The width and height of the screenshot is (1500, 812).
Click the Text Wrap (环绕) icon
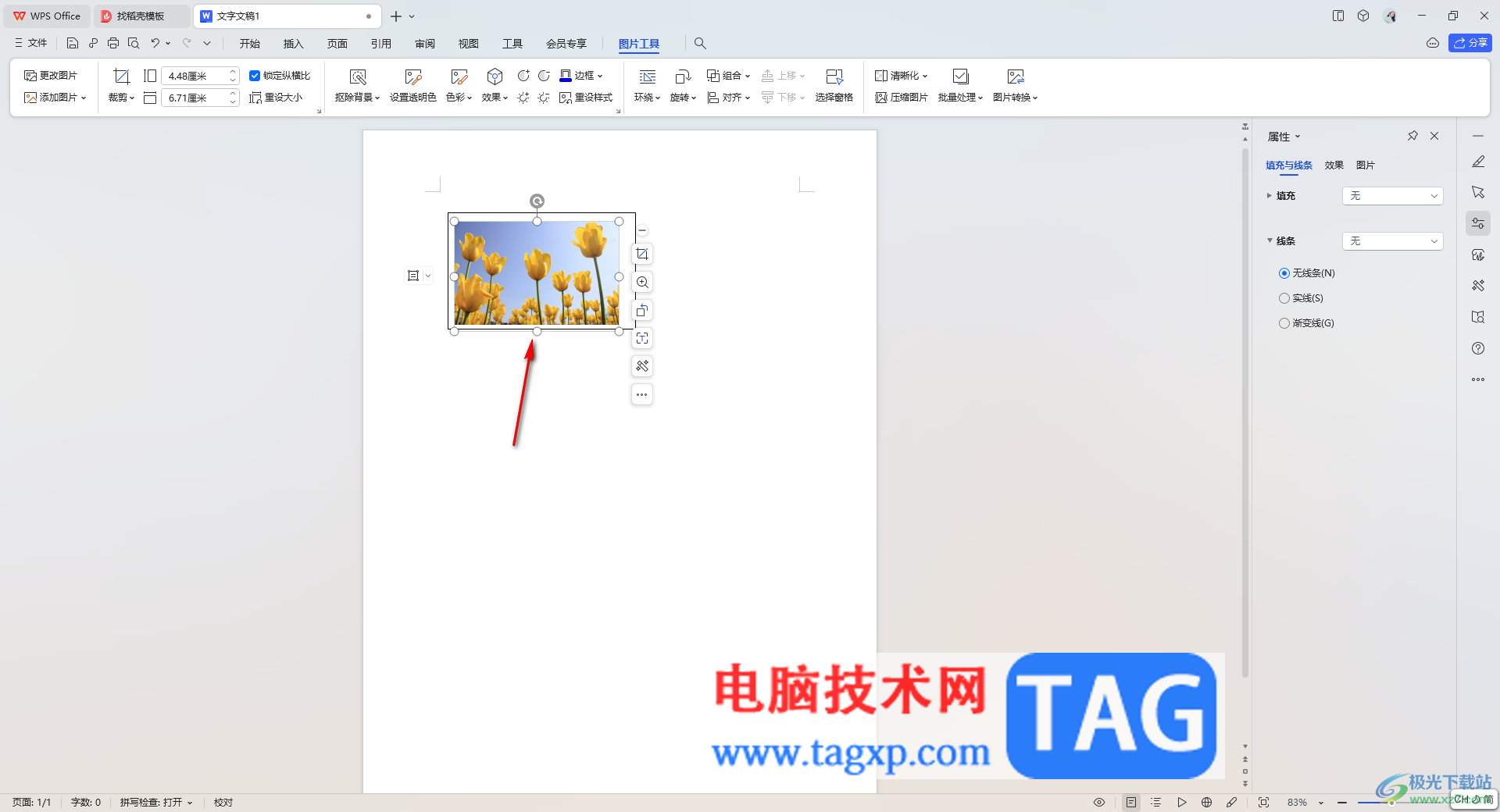point(648,77)
